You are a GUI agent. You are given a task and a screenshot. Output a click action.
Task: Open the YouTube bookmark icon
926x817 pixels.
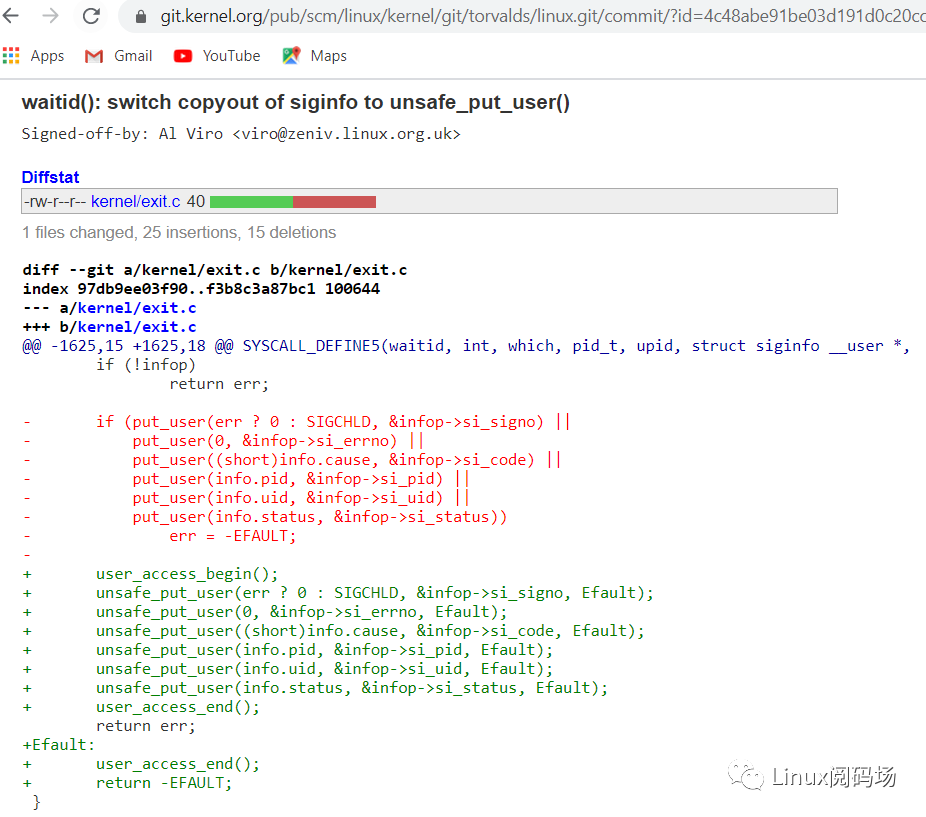coord(182,56)
